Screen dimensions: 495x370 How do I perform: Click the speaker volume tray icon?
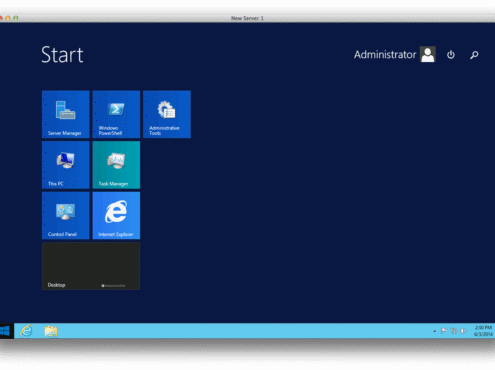point(463,331)
